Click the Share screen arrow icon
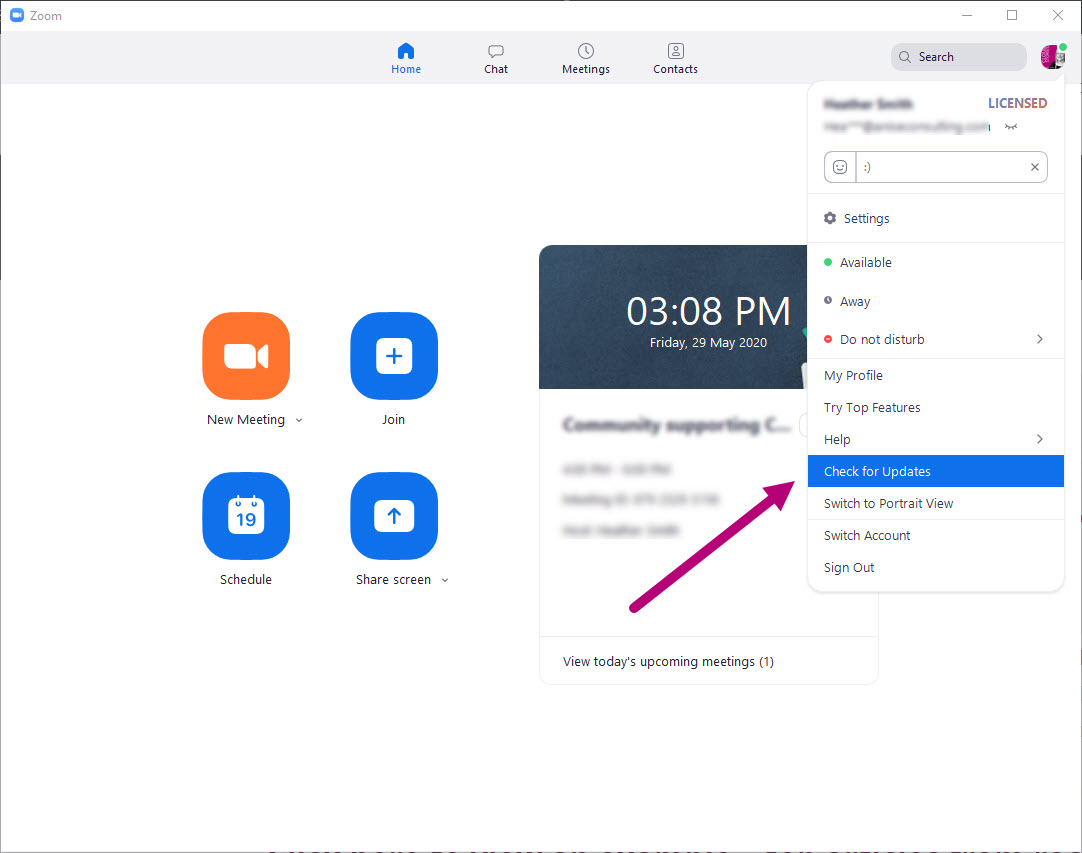Viewport: 1082px width, 853px height. [x=394, y=516]
